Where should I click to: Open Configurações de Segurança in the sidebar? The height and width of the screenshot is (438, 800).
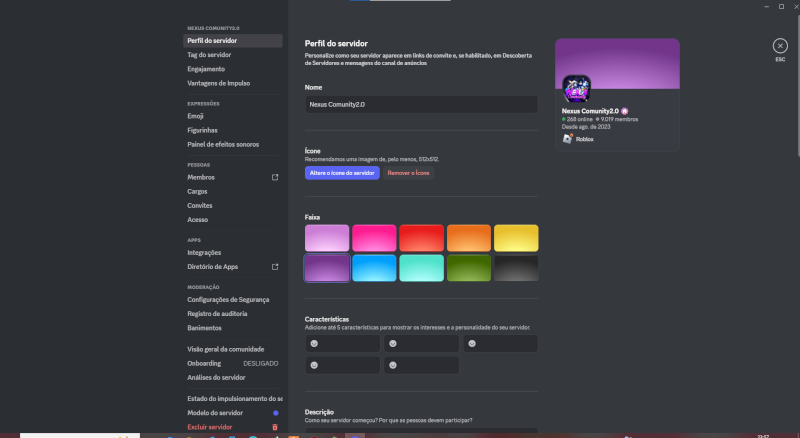coord(231,299)
